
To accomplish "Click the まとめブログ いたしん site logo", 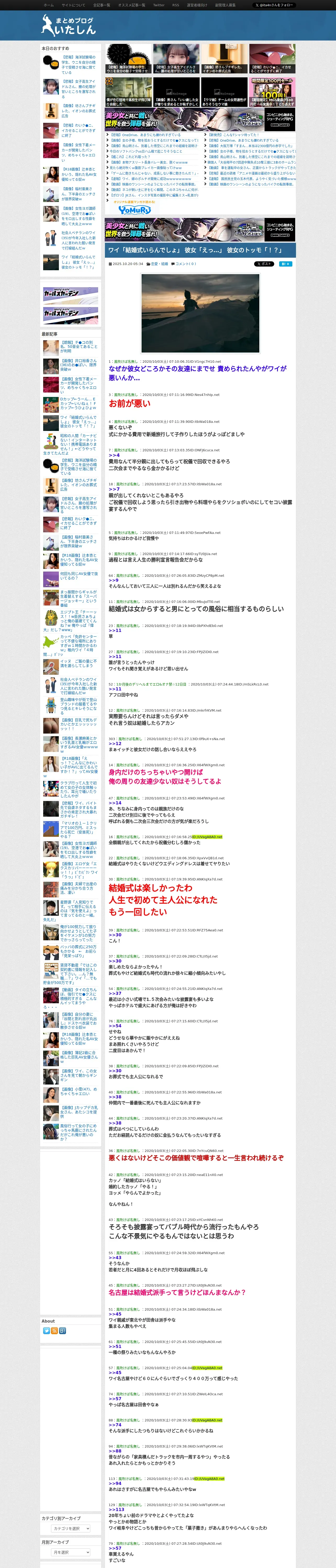I will (x=68, y=26).
